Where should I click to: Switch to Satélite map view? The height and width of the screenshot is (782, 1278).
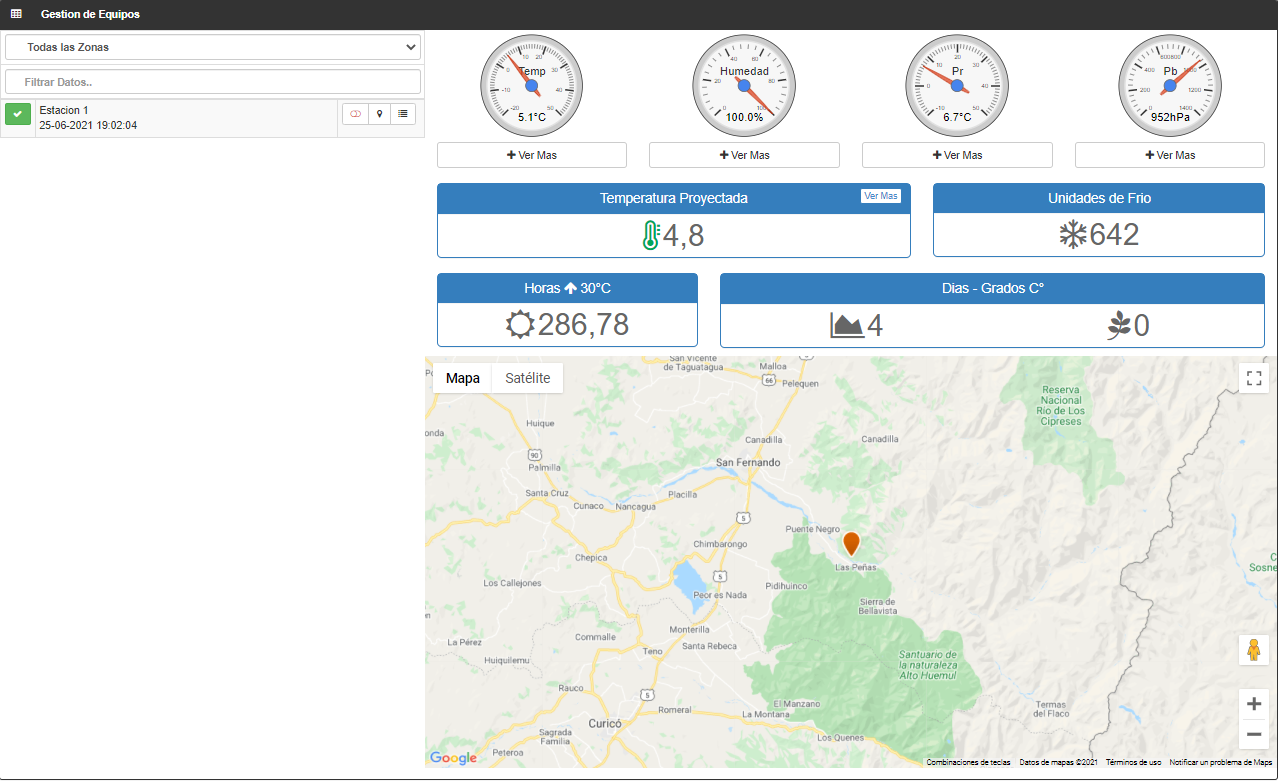(527, 378)
